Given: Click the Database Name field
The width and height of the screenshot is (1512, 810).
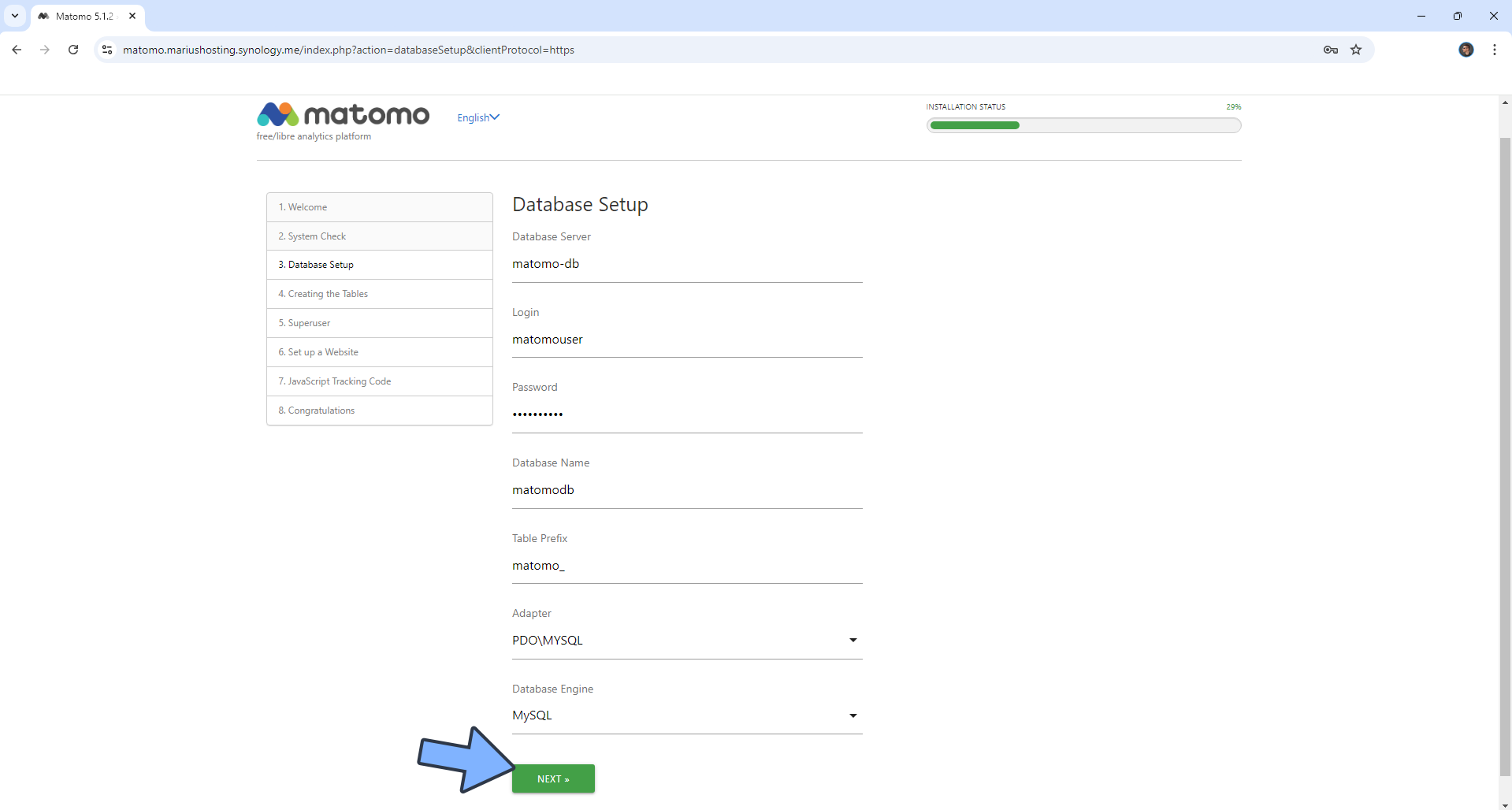Looking at the screenshot, I should point(687,491).
